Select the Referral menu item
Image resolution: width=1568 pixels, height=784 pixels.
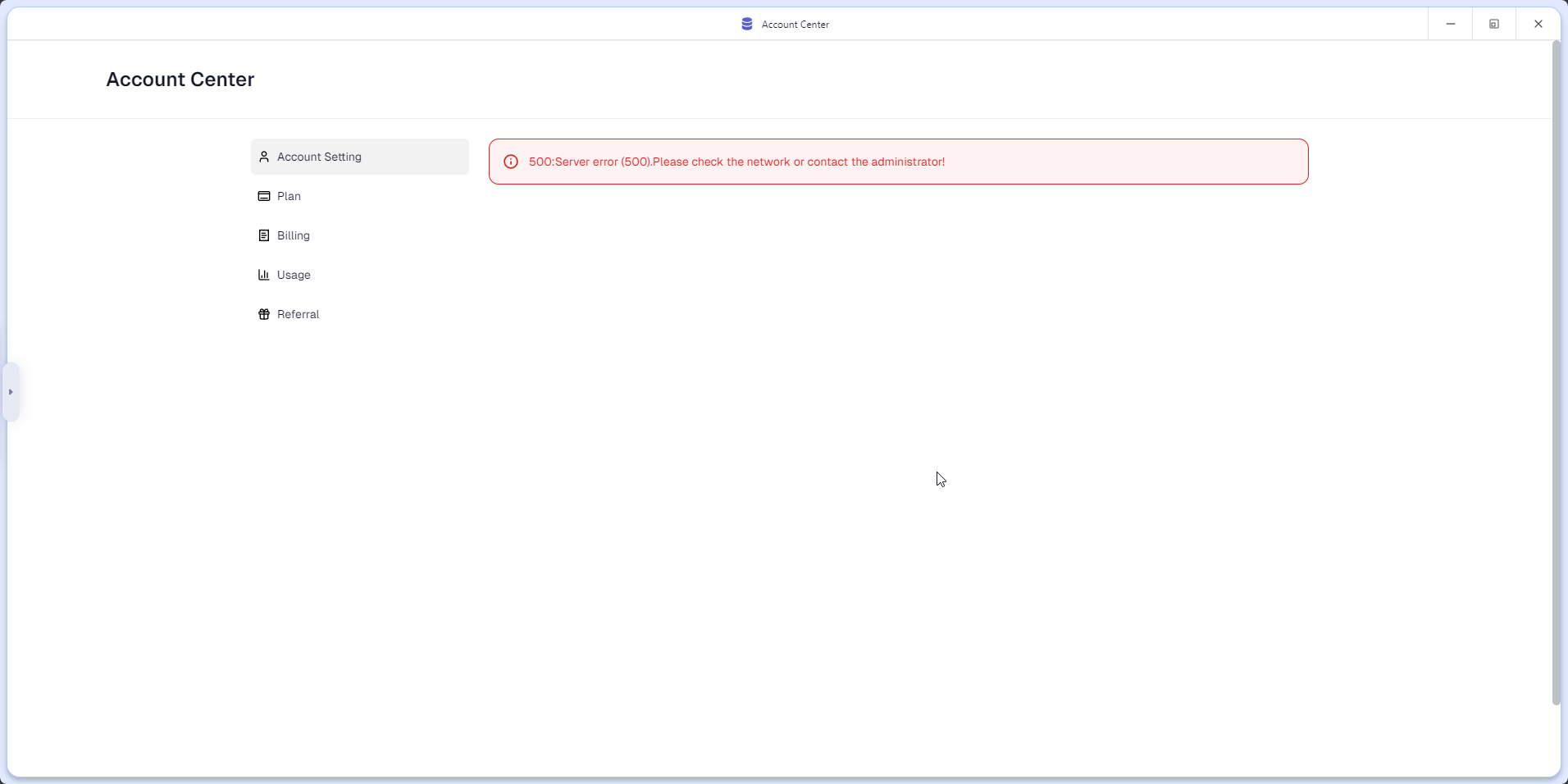click(298, 314)
